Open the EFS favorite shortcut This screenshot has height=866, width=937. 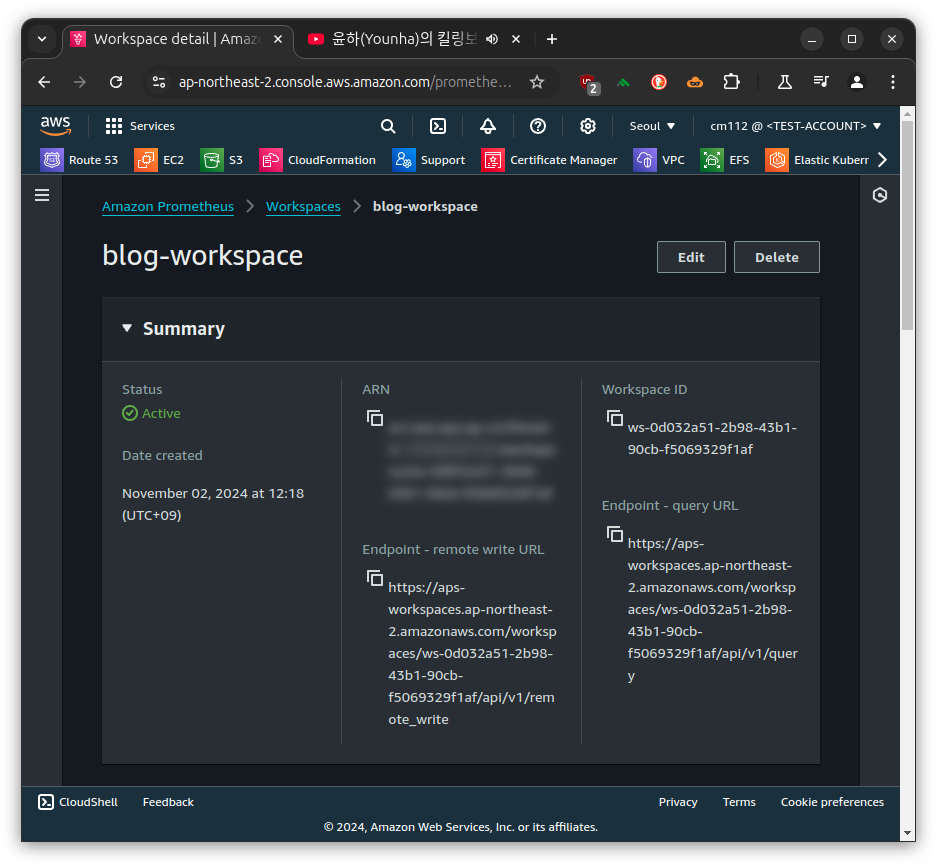(725, 160)
